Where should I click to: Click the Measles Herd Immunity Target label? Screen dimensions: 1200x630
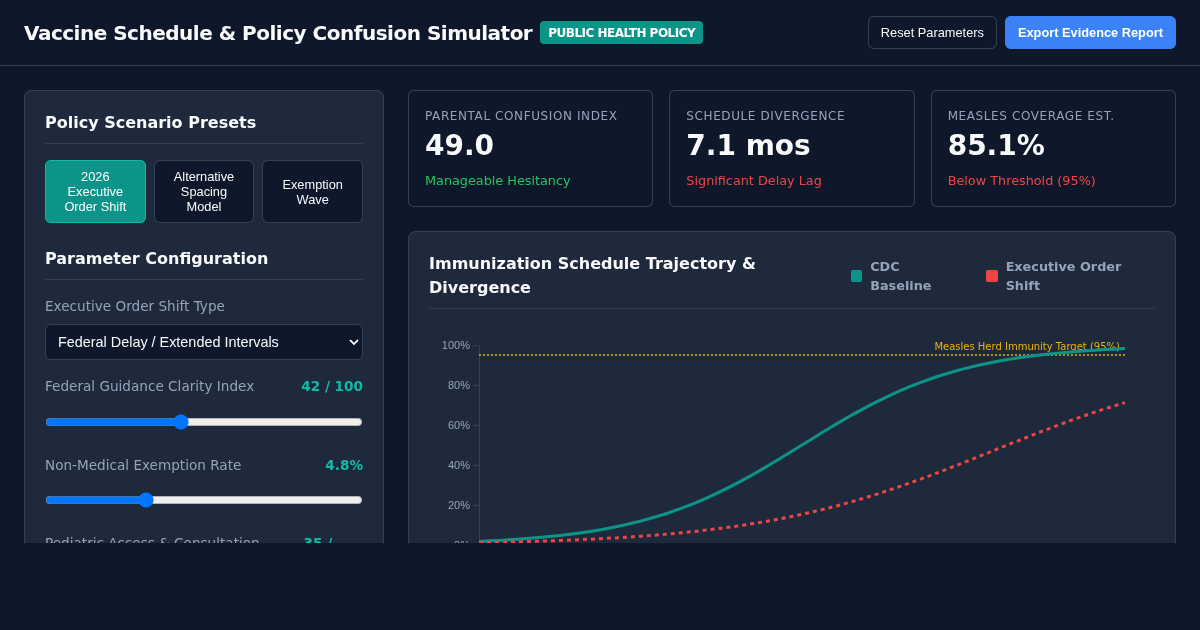click(x=1027, y=346)
